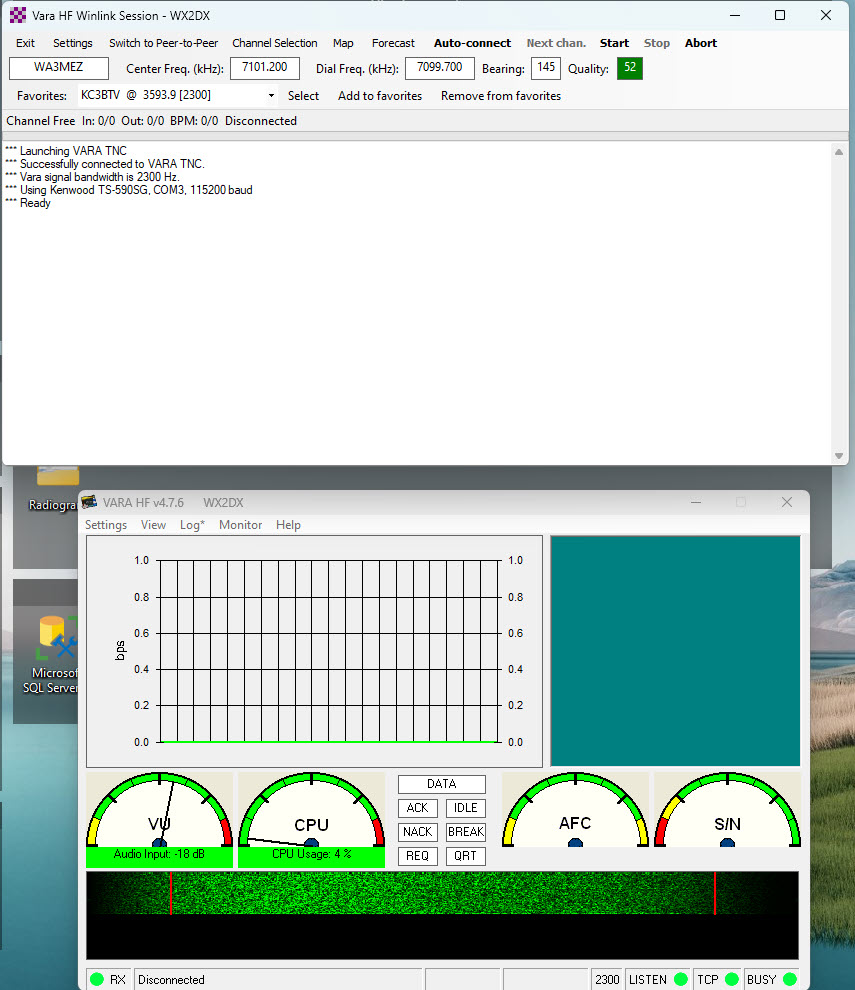This screenshot has height=990, width=855.
Task: Expand the Favorites dropdown list
Action: click(271, 96)
